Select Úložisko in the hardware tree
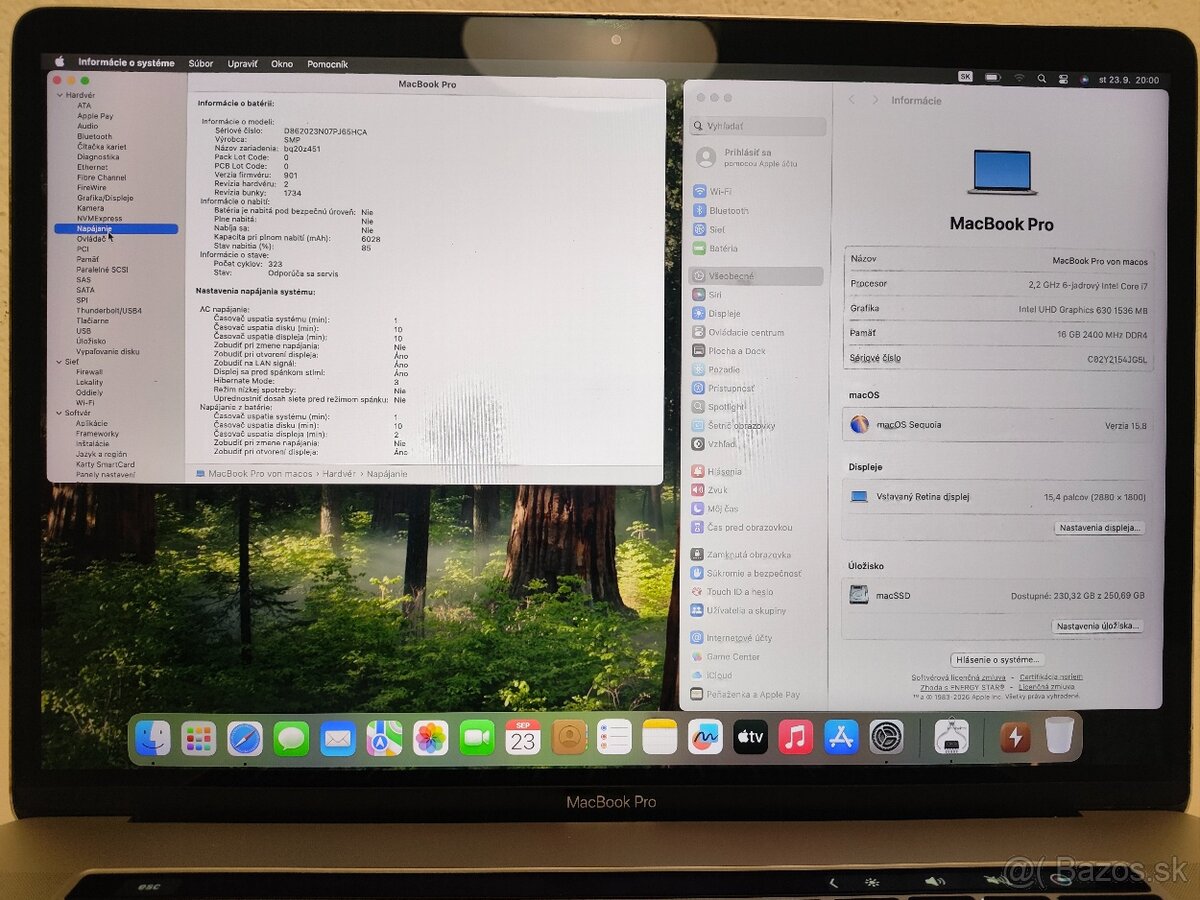Viewport: 1200px width, 900px height. point(91,341)
